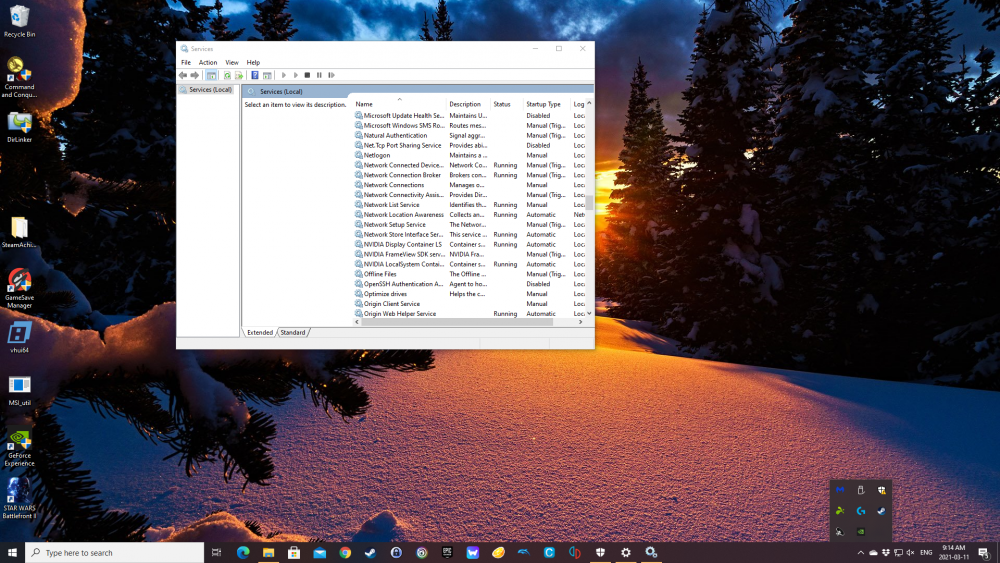The height and width of the screenshot is (563, 1000).
Task: Click the Restart Service toolbar icon
Action: pyautogui.click(x=332, y=75)
